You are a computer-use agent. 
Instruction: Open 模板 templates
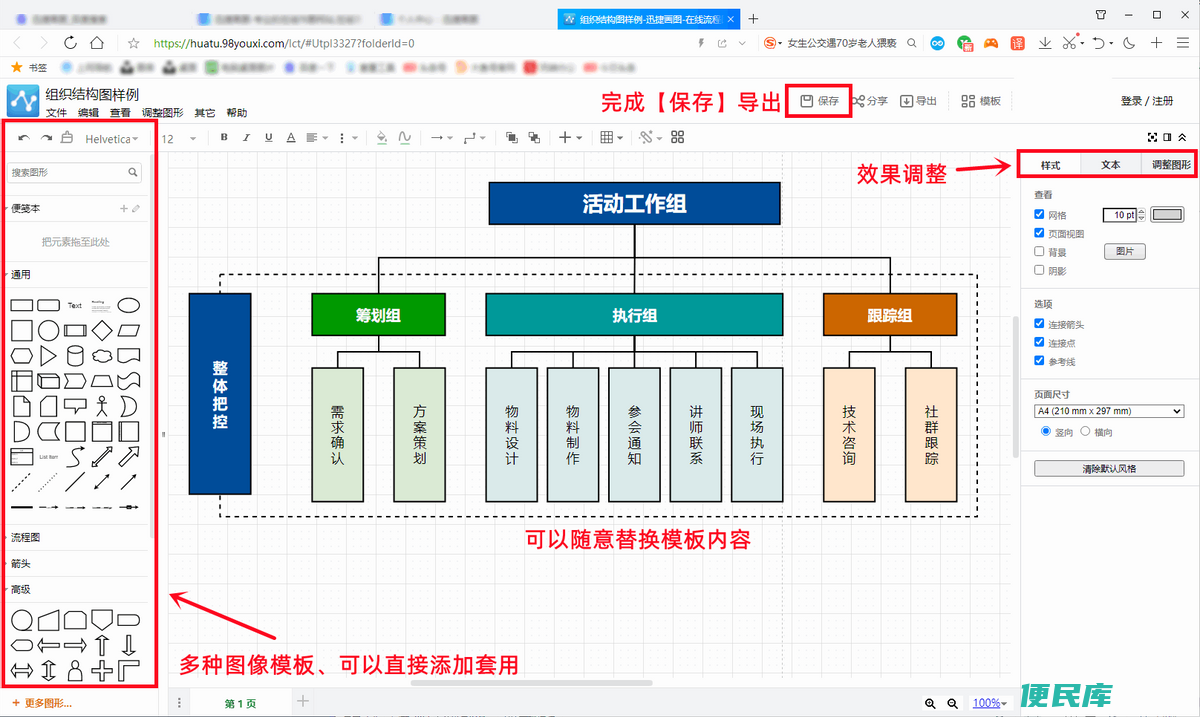(x=981, y=101)
